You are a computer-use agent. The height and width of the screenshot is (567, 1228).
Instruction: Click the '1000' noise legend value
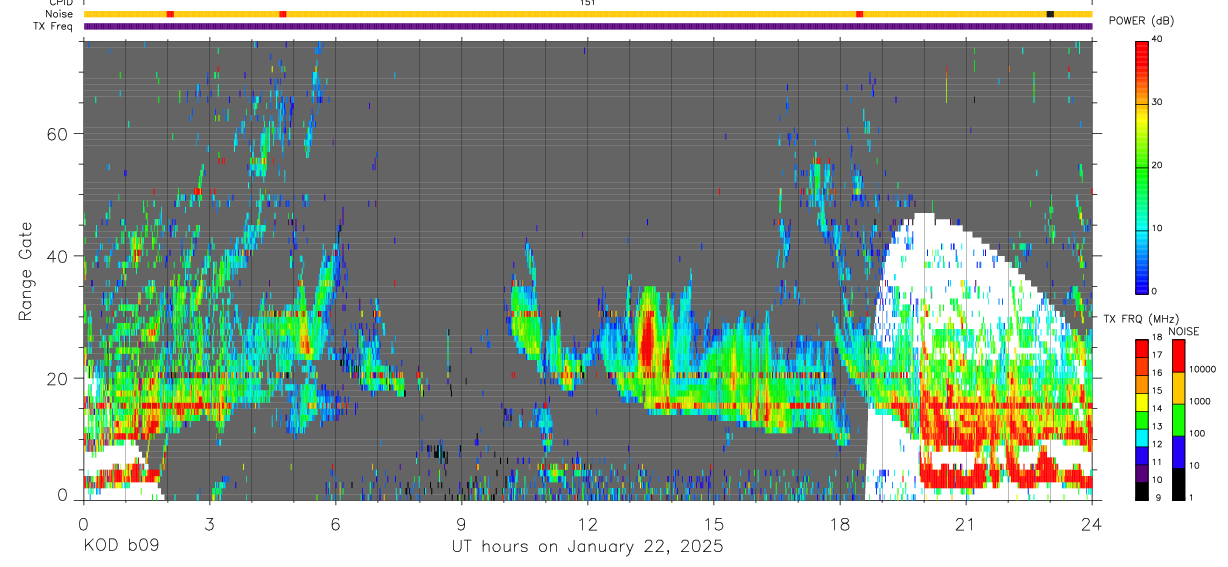click(1200, 401)
